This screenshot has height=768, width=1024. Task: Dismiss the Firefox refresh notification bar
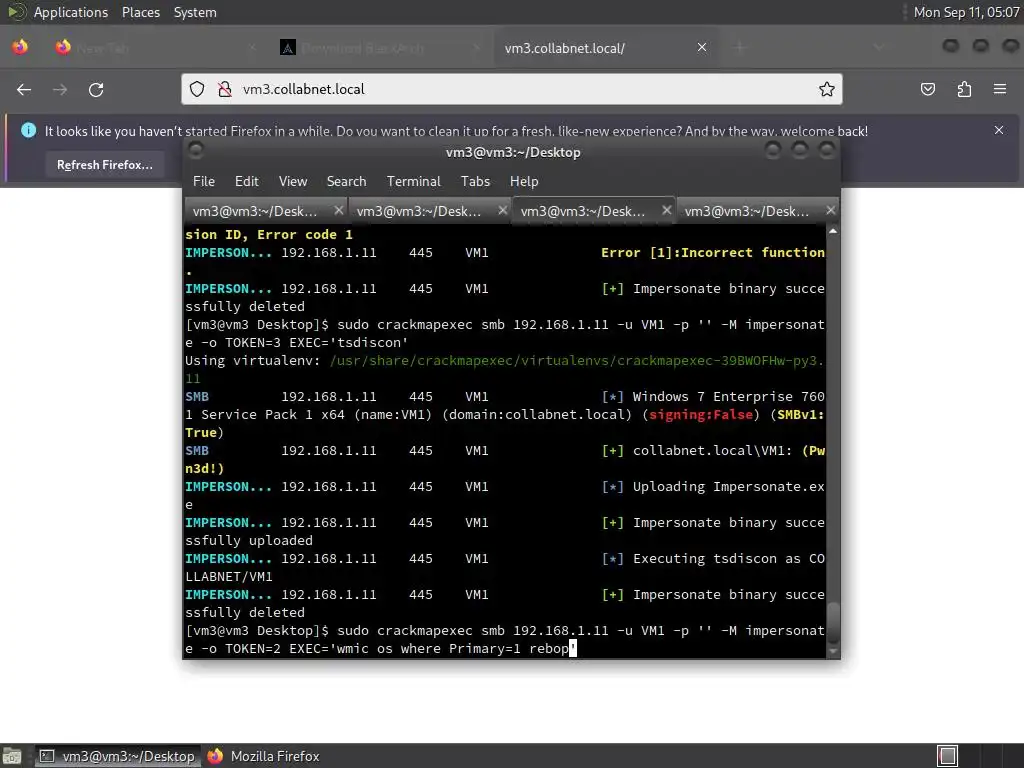(x=999, y=130)
